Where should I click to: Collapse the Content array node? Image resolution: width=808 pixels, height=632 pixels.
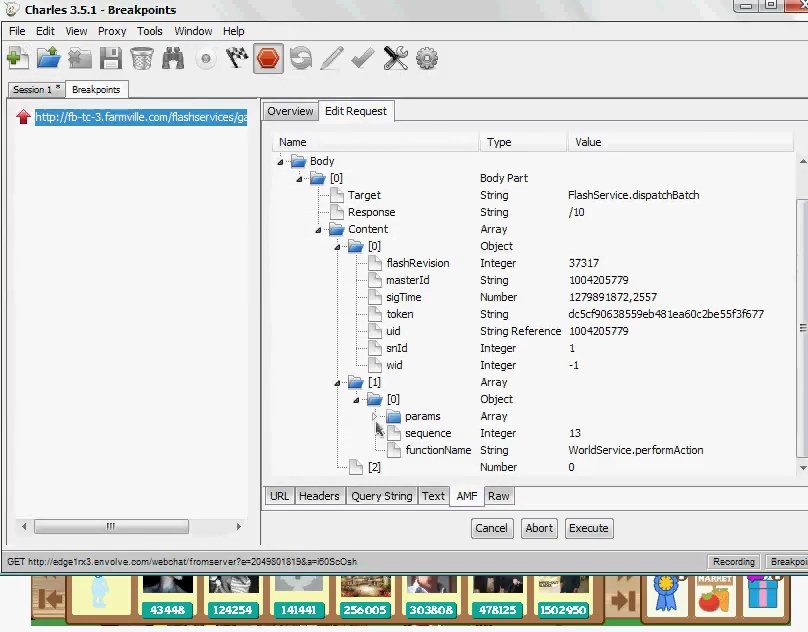(318, 230)
